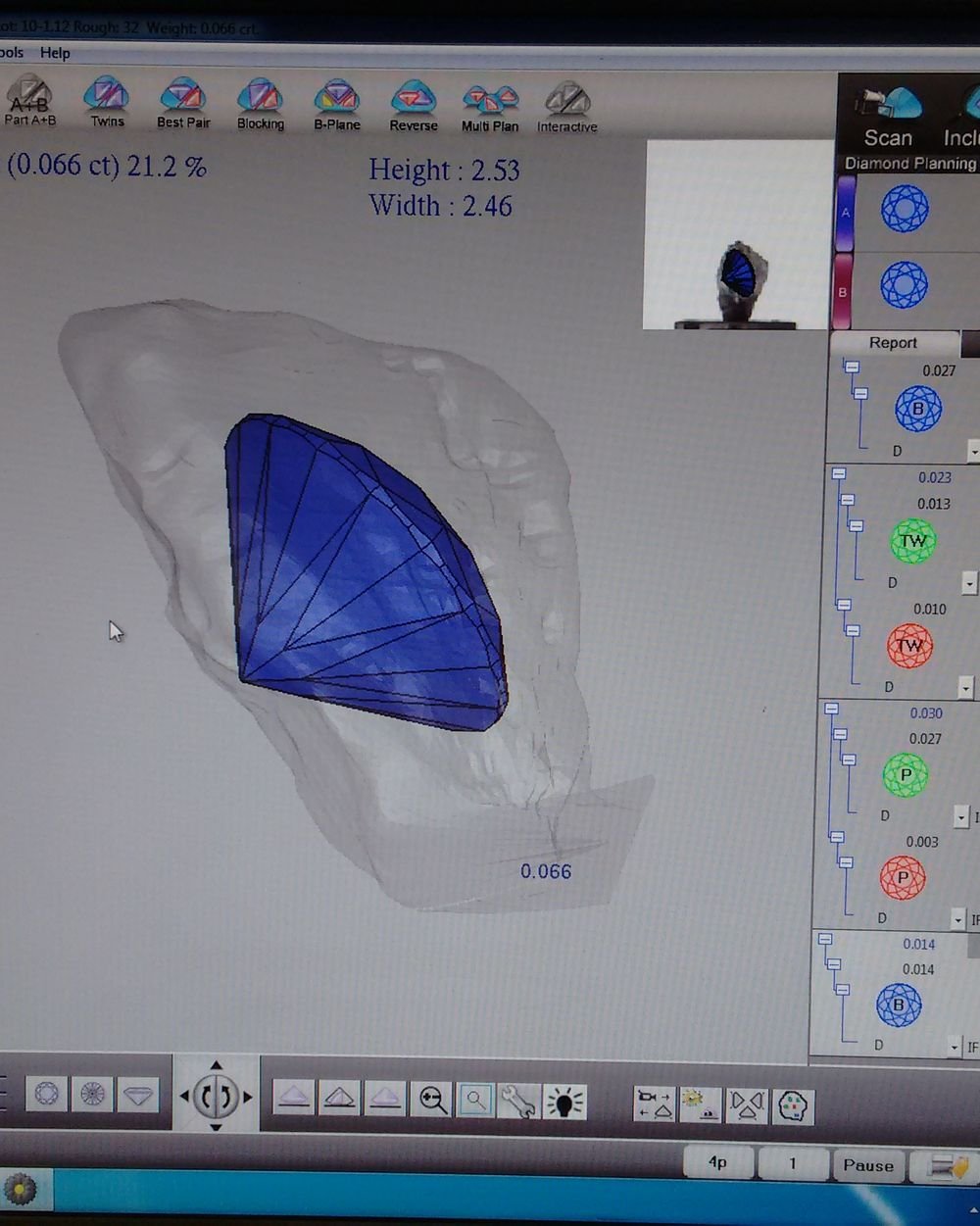
Task: Switch to the Scan tab
Action: (888, 117)
